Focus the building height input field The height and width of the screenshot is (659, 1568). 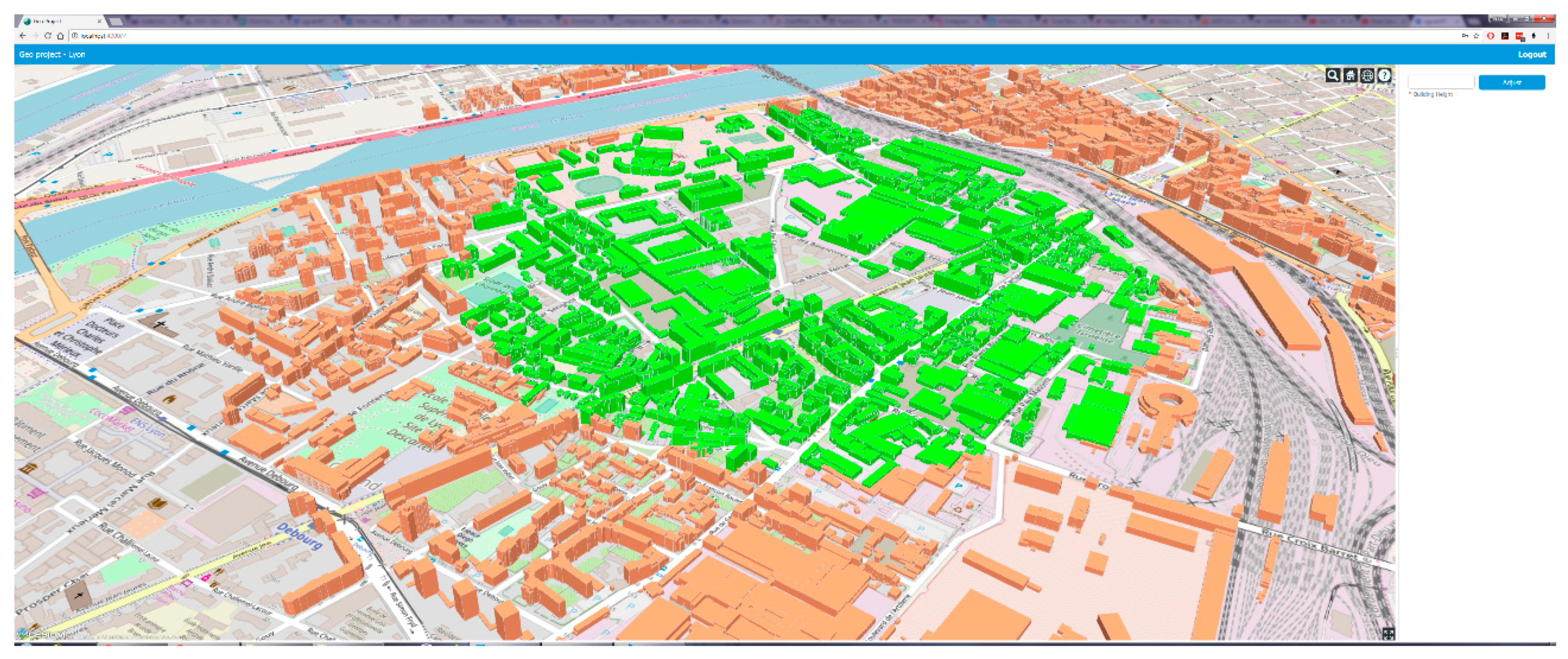(x=1440, y=82)
